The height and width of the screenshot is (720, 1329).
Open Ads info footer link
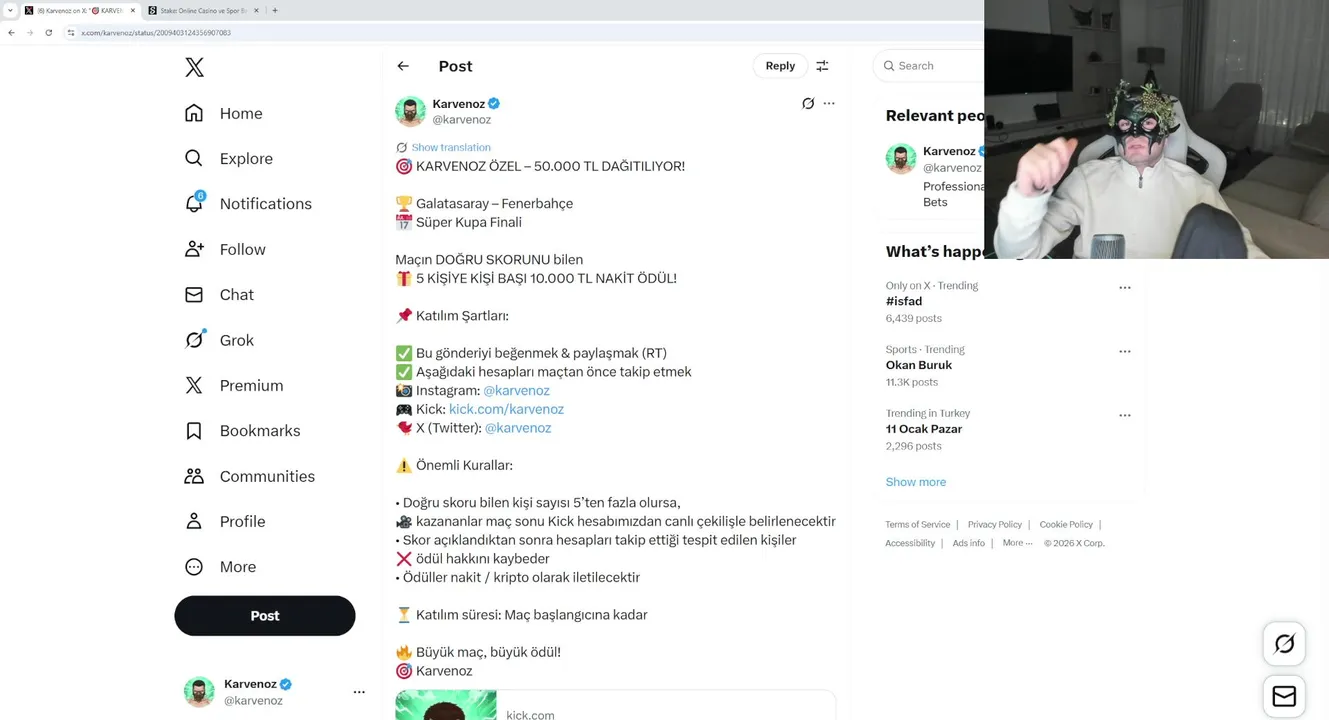point(968,543)
